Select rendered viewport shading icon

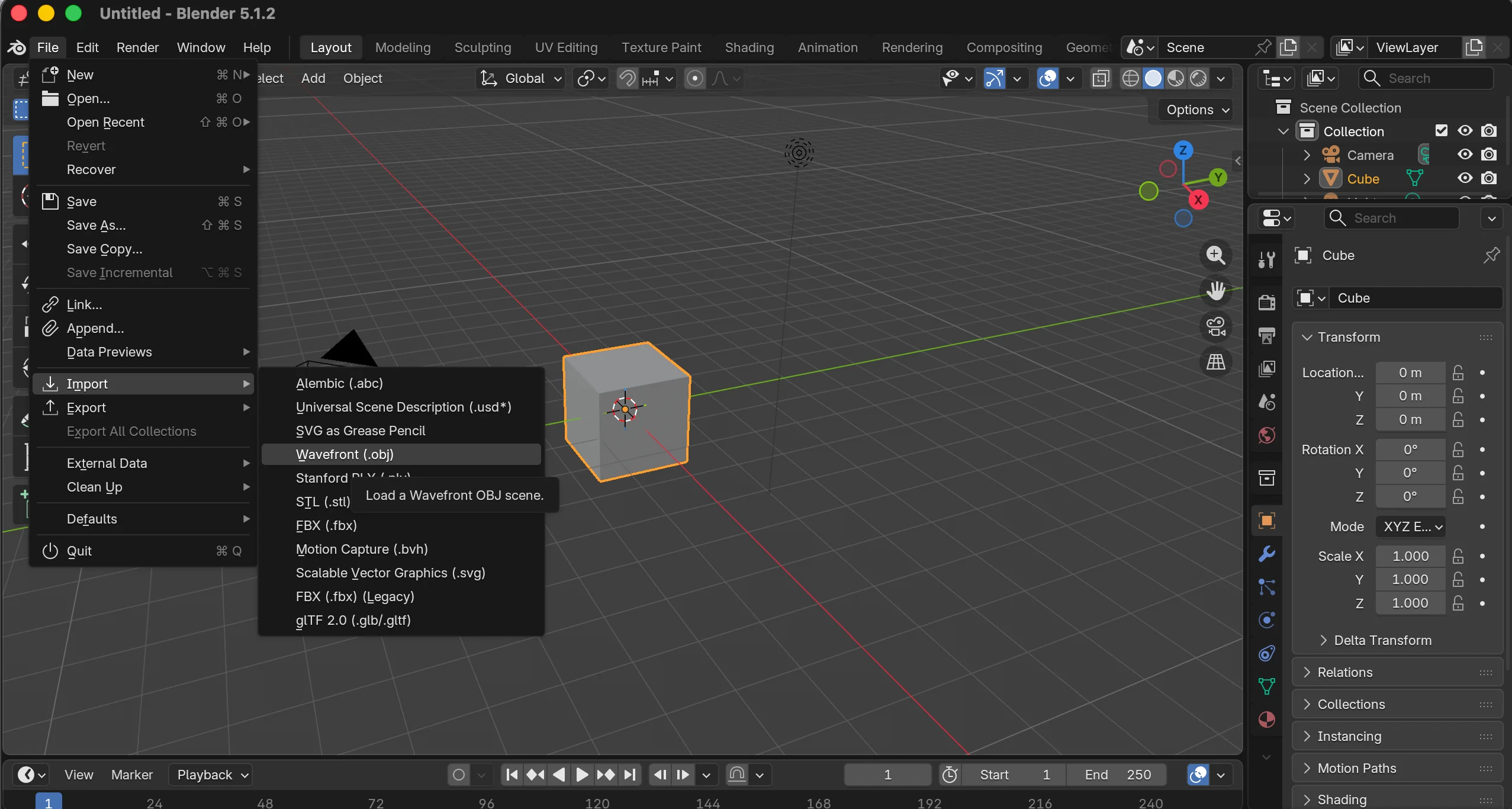pyautogui.click(x=1198, y=78)
